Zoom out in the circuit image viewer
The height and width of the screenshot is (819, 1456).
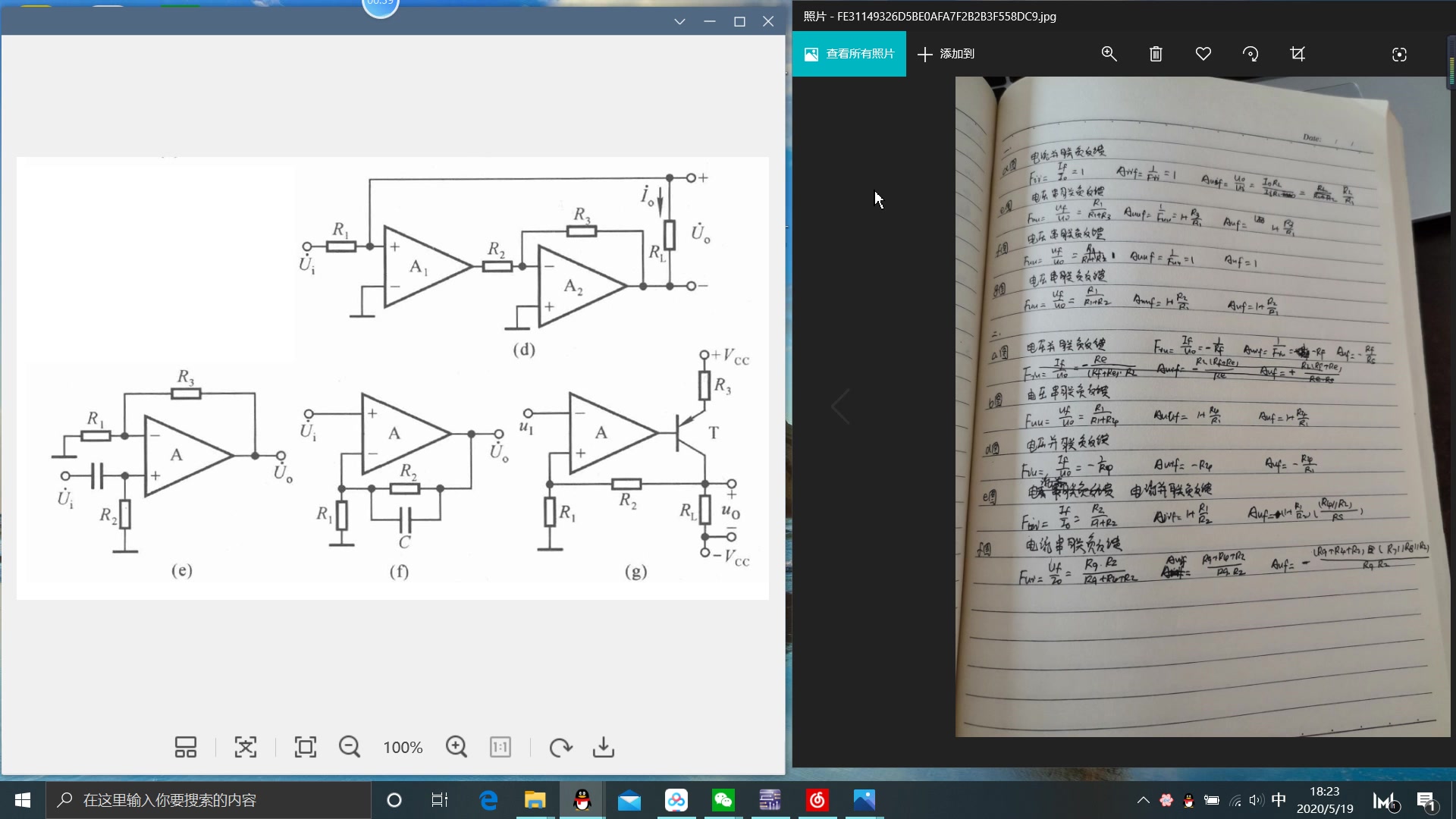click(350, 747)
